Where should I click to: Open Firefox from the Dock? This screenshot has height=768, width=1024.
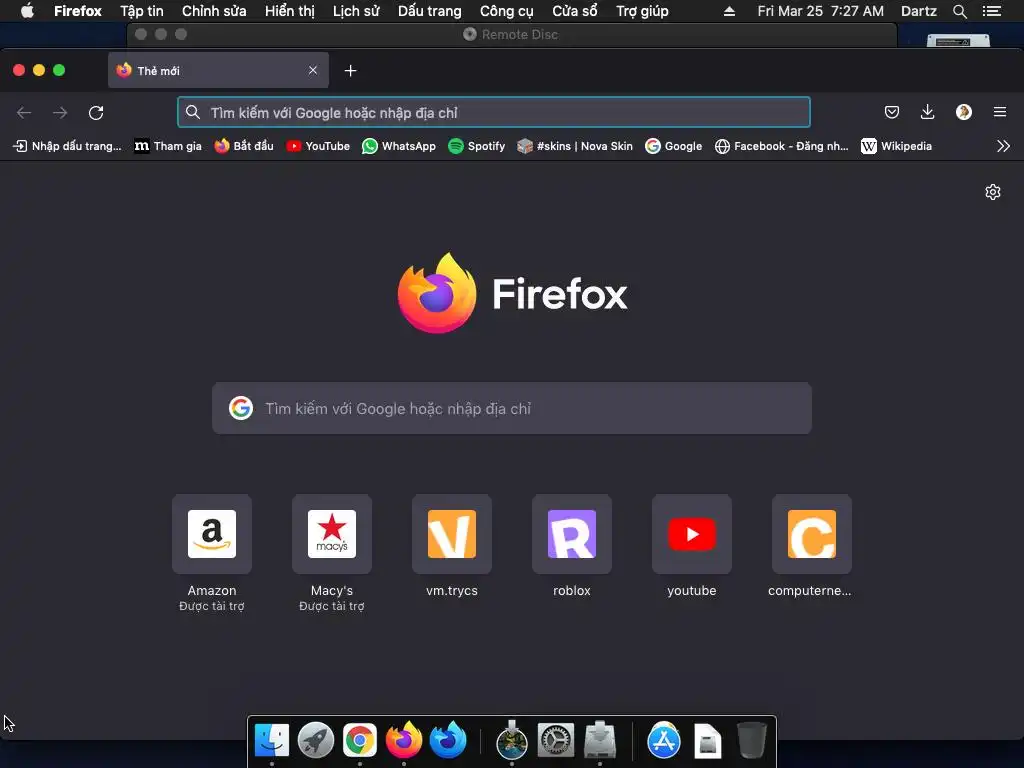(404, 740)
